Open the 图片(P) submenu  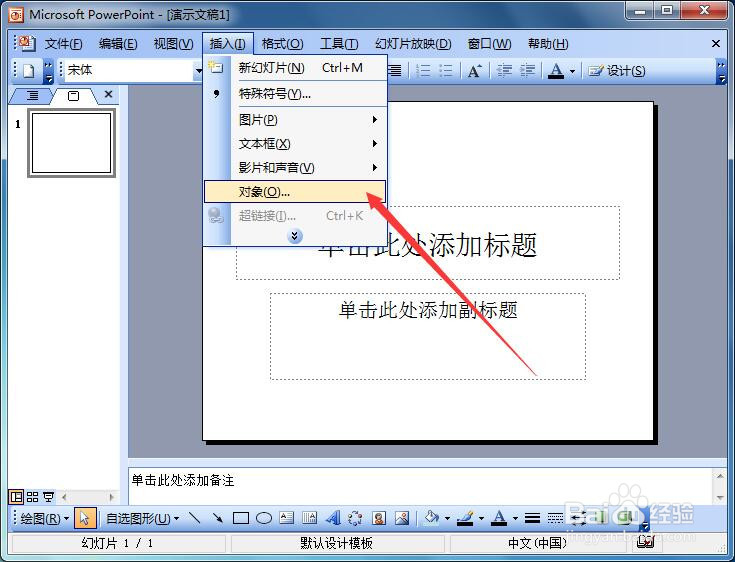295,120
